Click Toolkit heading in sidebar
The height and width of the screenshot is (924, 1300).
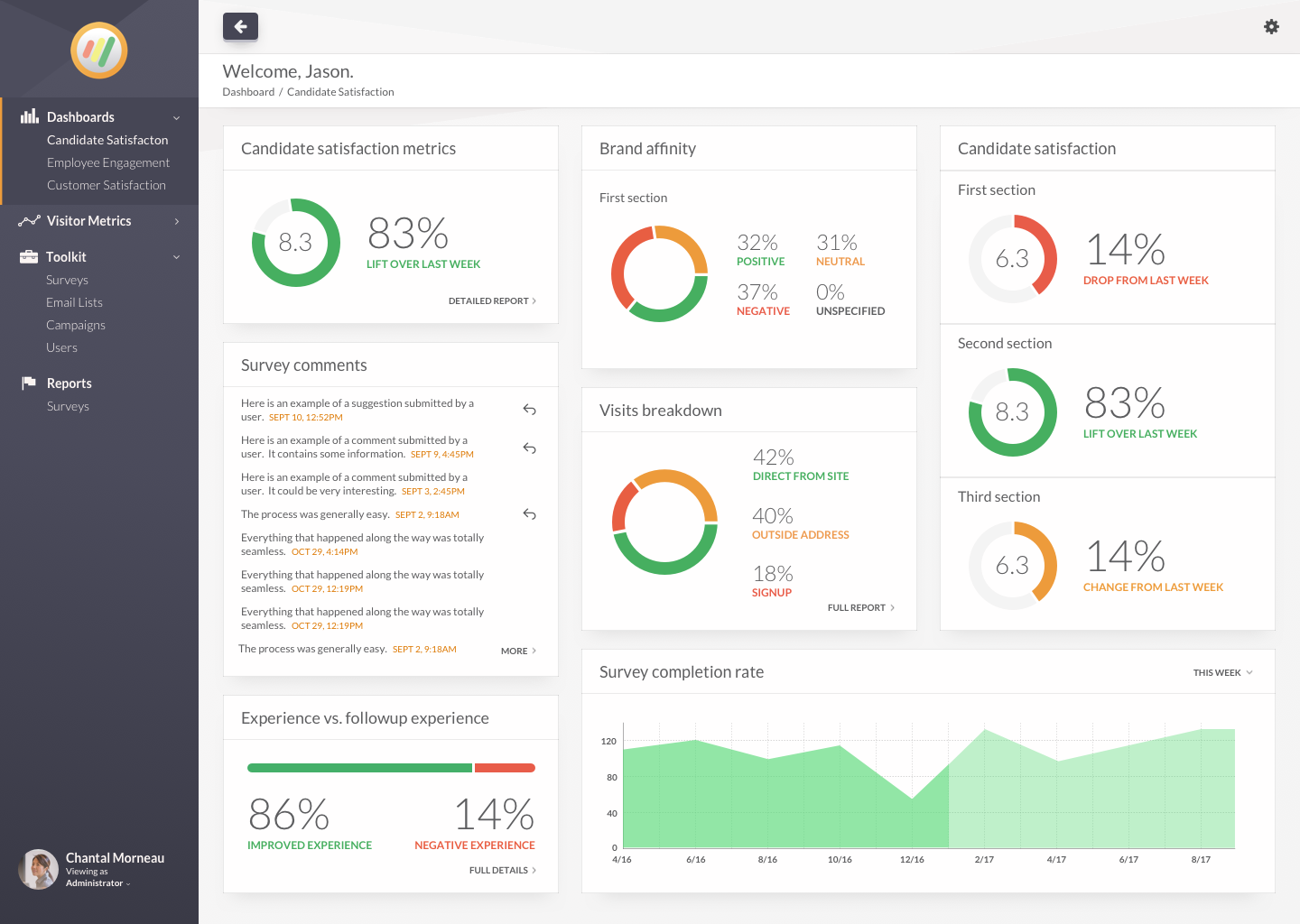point(66,257)
